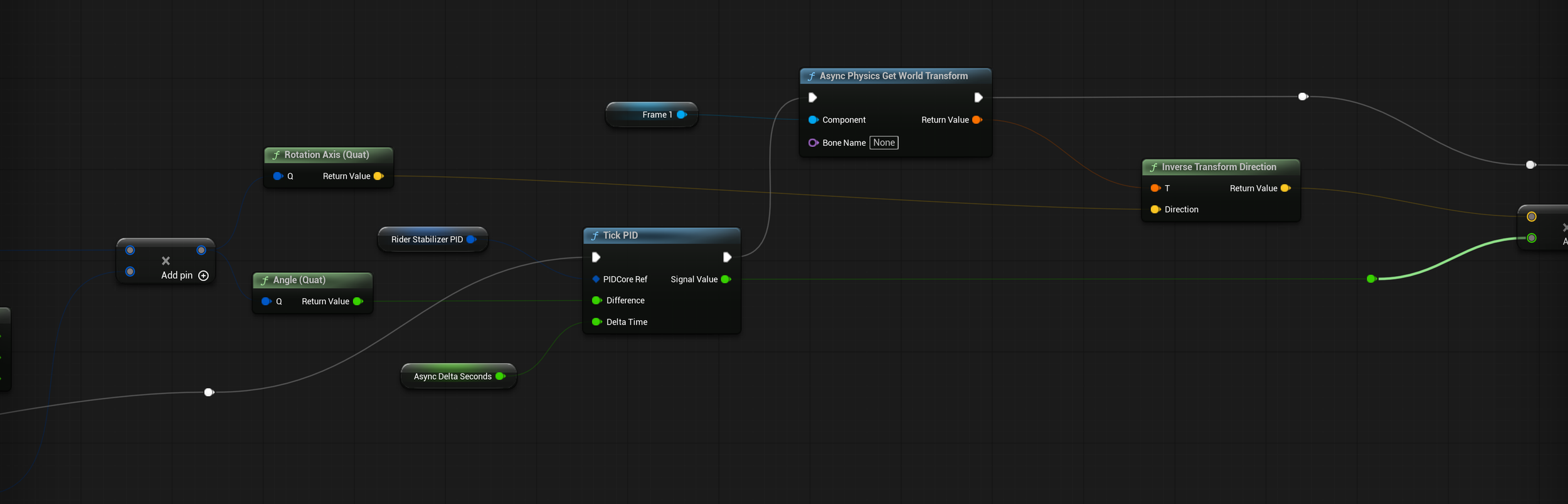This screenshot has height=504, width=1568.
Task: Click Async Physics Get World Transform input exec pin
Action: click(x=812, y=97)
